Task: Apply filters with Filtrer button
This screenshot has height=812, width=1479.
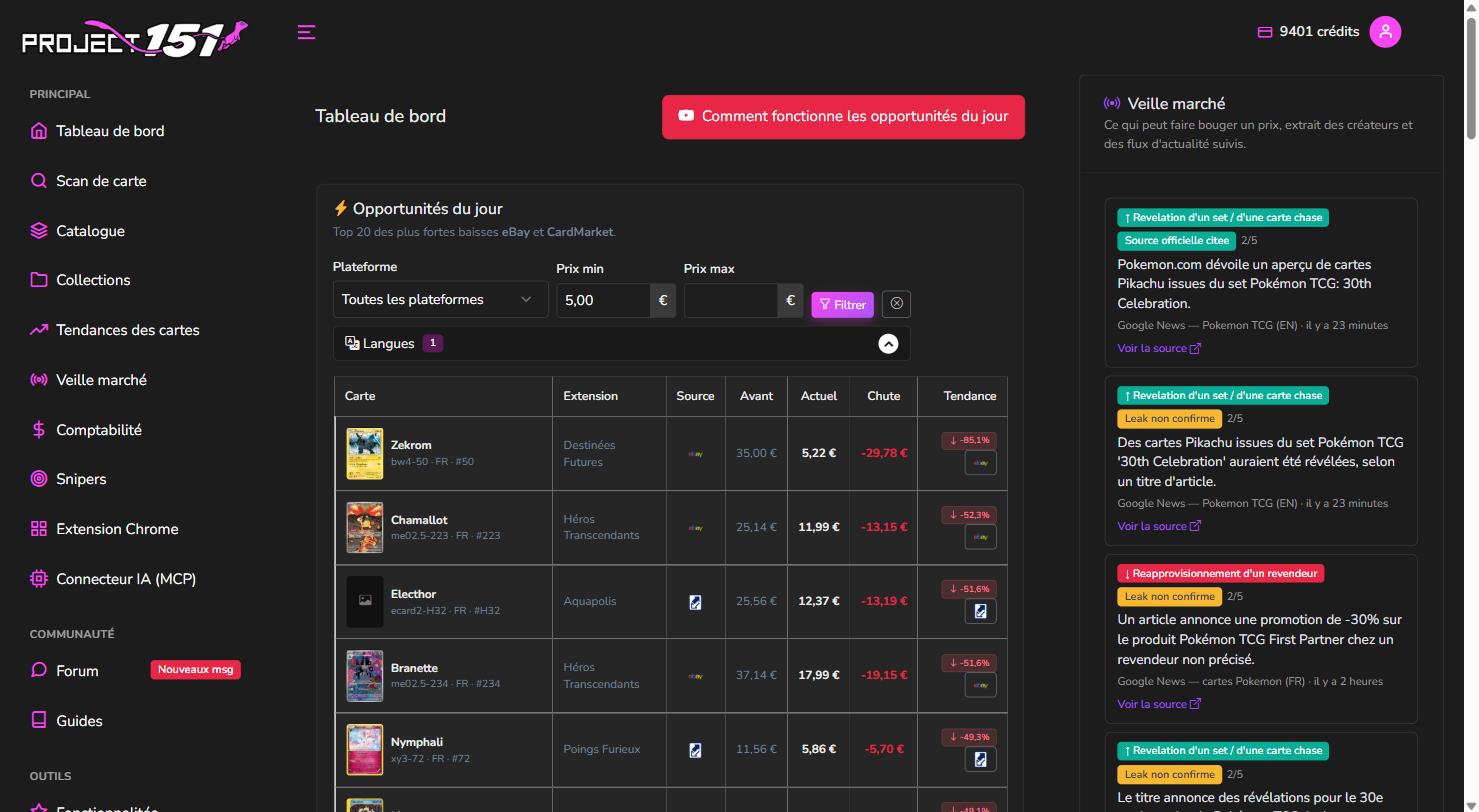Action: (x=842, y=305)
